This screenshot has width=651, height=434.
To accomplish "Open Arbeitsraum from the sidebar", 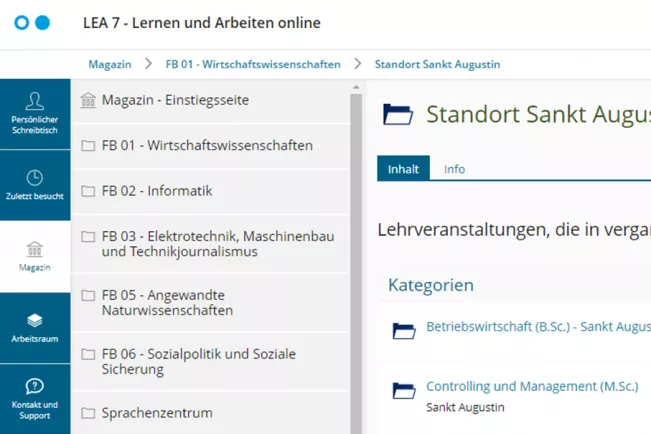I will [35, 327].
